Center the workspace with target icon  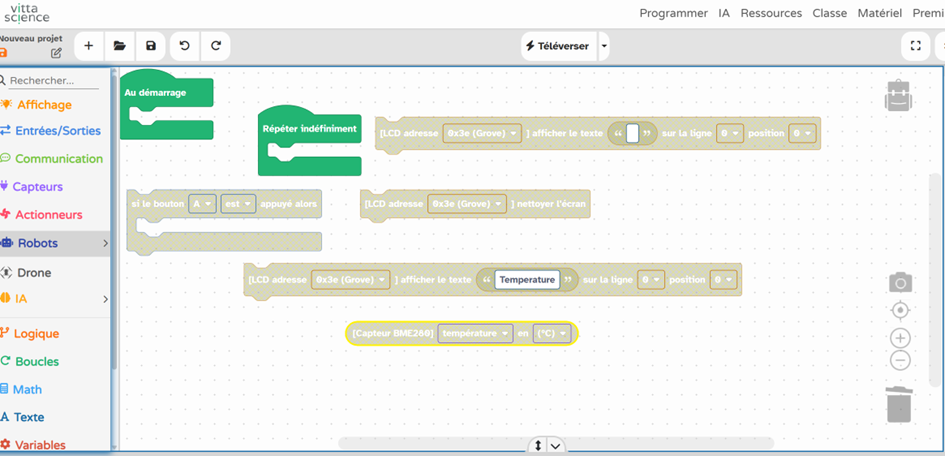pos(900,311)
